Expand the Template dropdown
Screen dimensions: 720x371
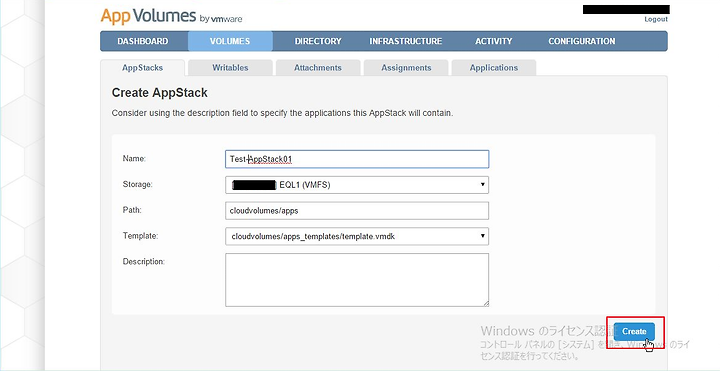(357, 236)
